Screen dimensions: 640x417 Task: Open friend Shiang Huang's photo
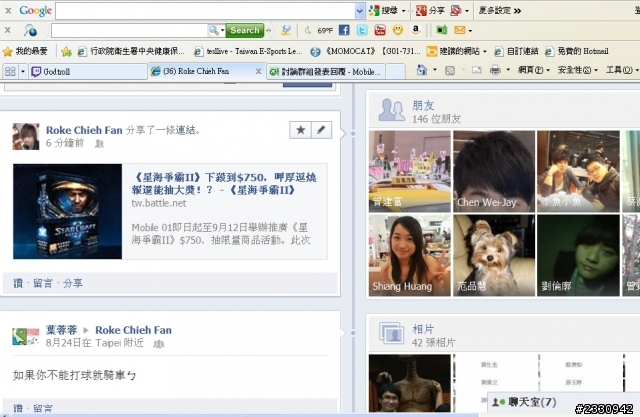click(x=409, y=255)
